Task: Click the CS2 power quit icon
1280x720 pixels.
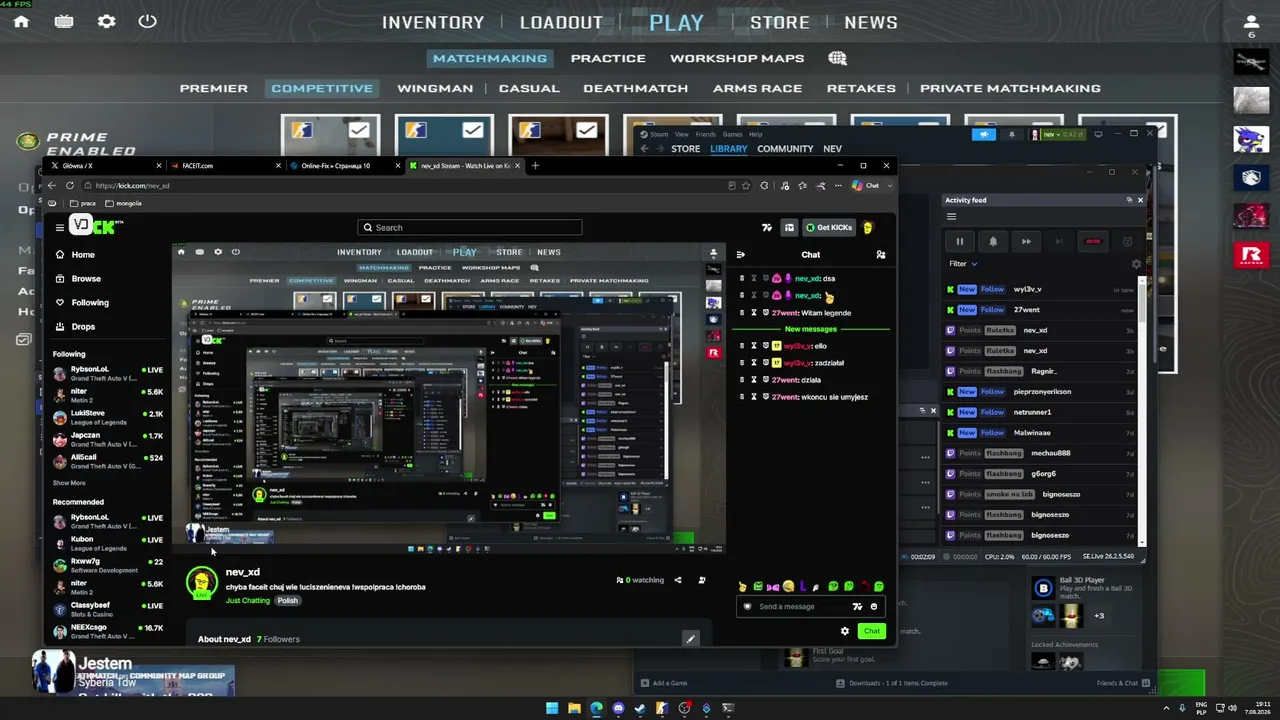Action: 147,21
